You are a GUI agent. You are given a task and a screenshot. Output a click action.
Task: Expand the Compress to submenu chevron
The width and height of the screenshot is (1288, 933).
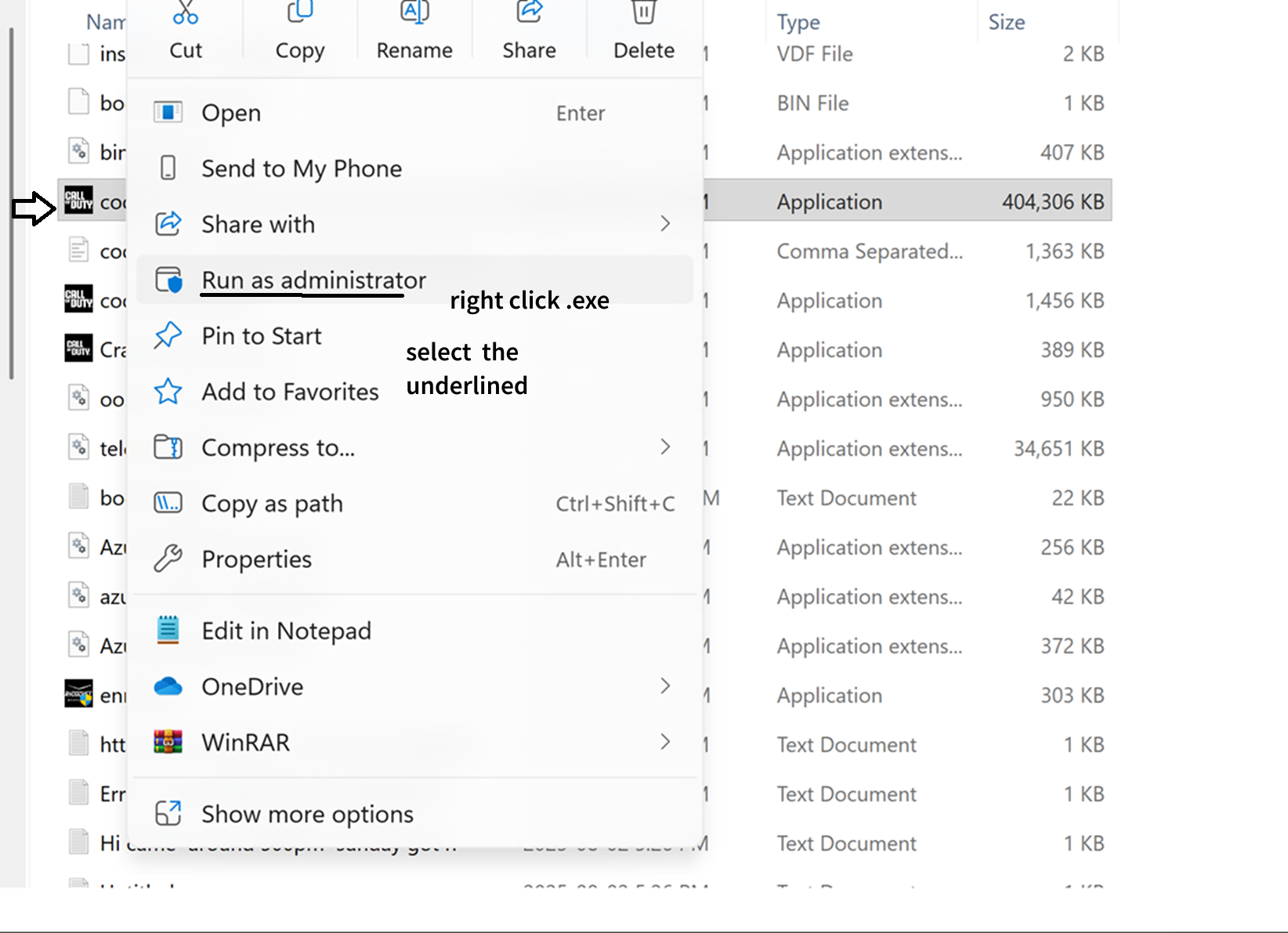pyautogui.click(x=665, y=447)
